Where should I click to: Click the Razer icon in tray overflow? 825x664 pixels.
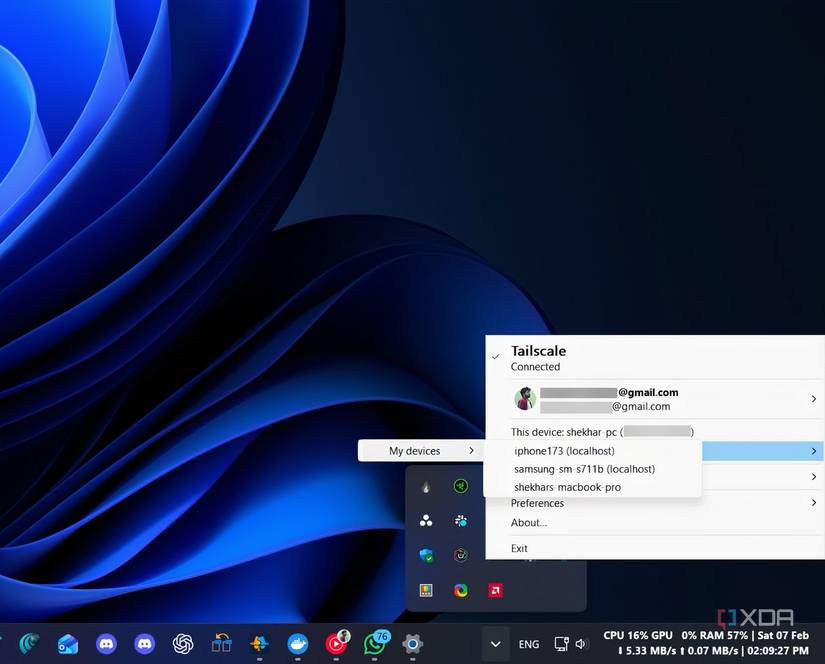461,486
